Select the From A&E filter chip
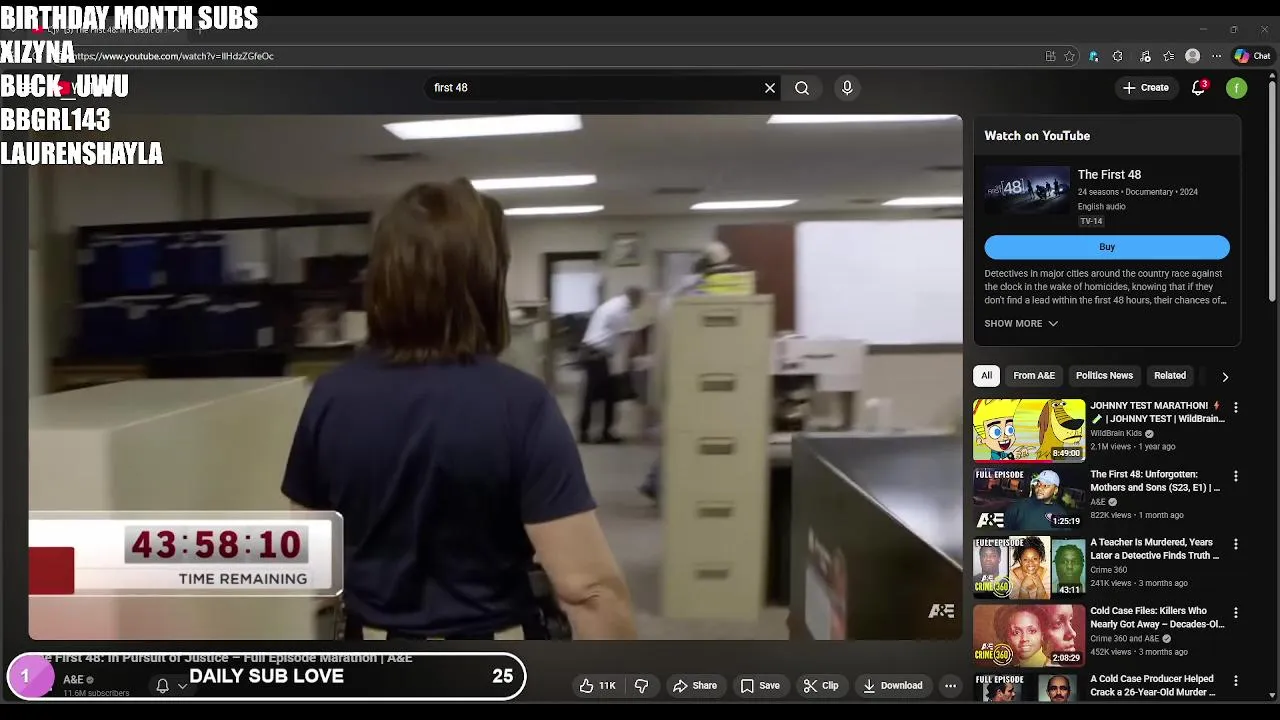The image size is (1280, 720). 1034,376
